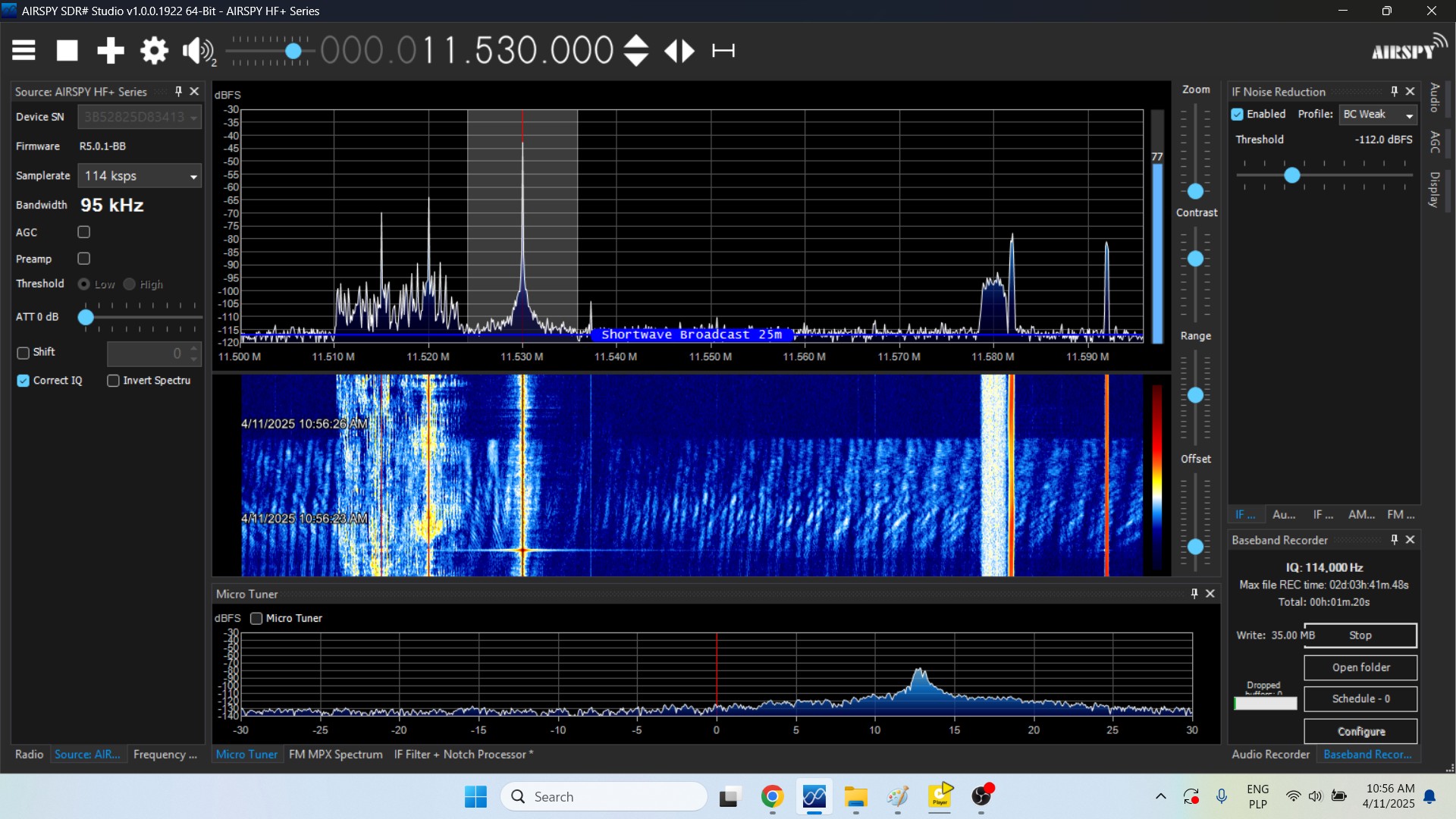
Task: Click the Configure button
Action: (x=1360, y=732)
